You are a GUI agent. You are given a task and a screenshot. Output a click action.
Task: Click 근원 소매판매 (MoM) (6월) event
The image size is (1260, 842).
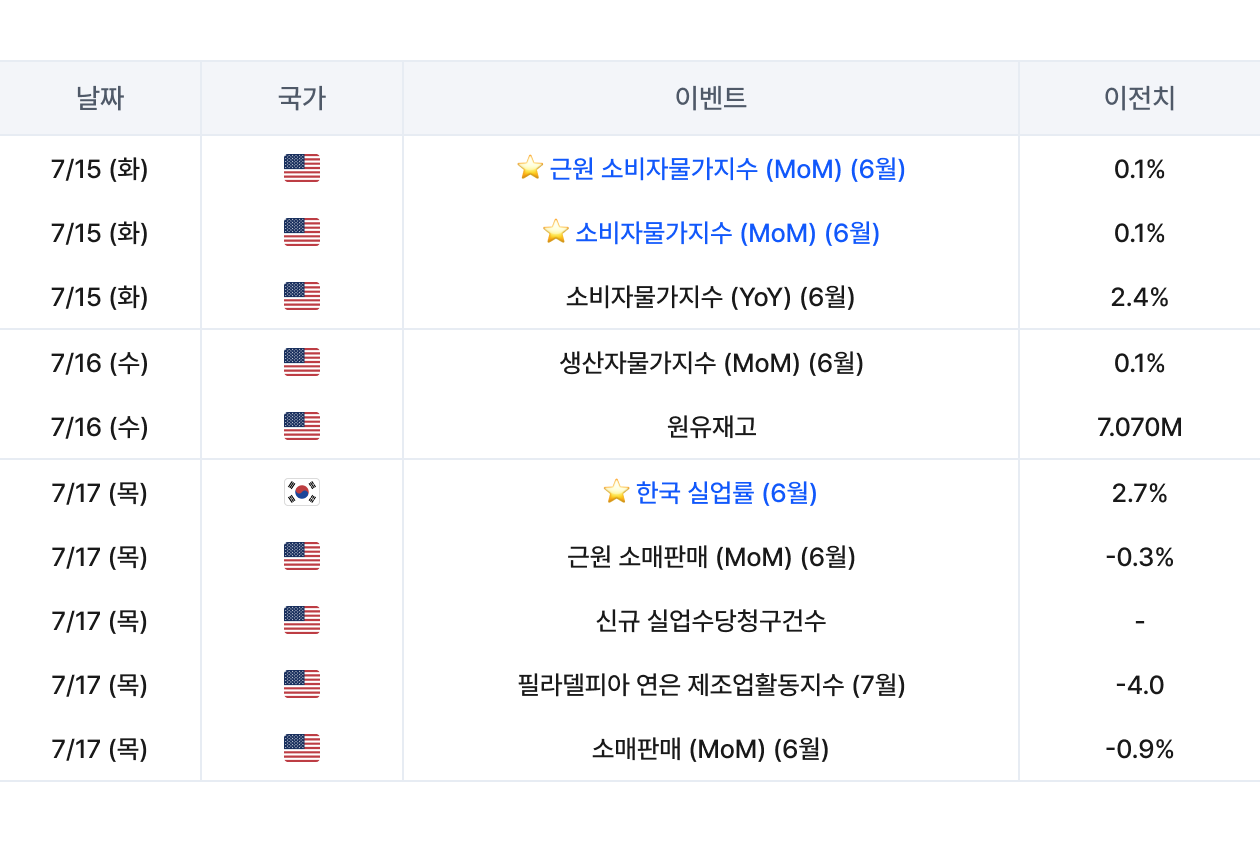pos(711,556)
